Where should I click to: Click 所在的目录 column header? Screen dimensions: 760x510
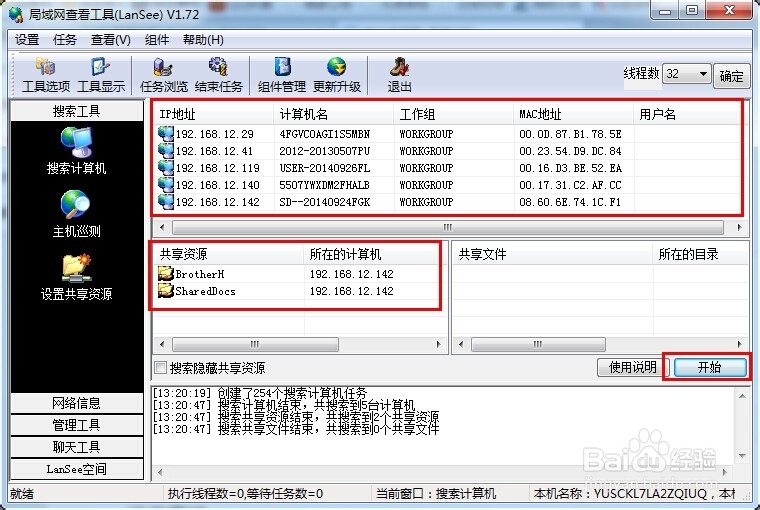[701, 254]
